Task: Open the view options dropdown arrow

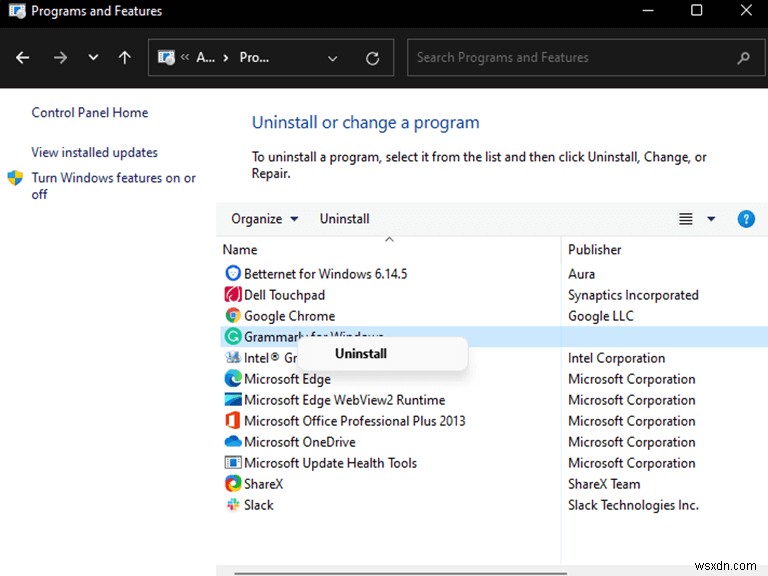Action: click(711, 219)
